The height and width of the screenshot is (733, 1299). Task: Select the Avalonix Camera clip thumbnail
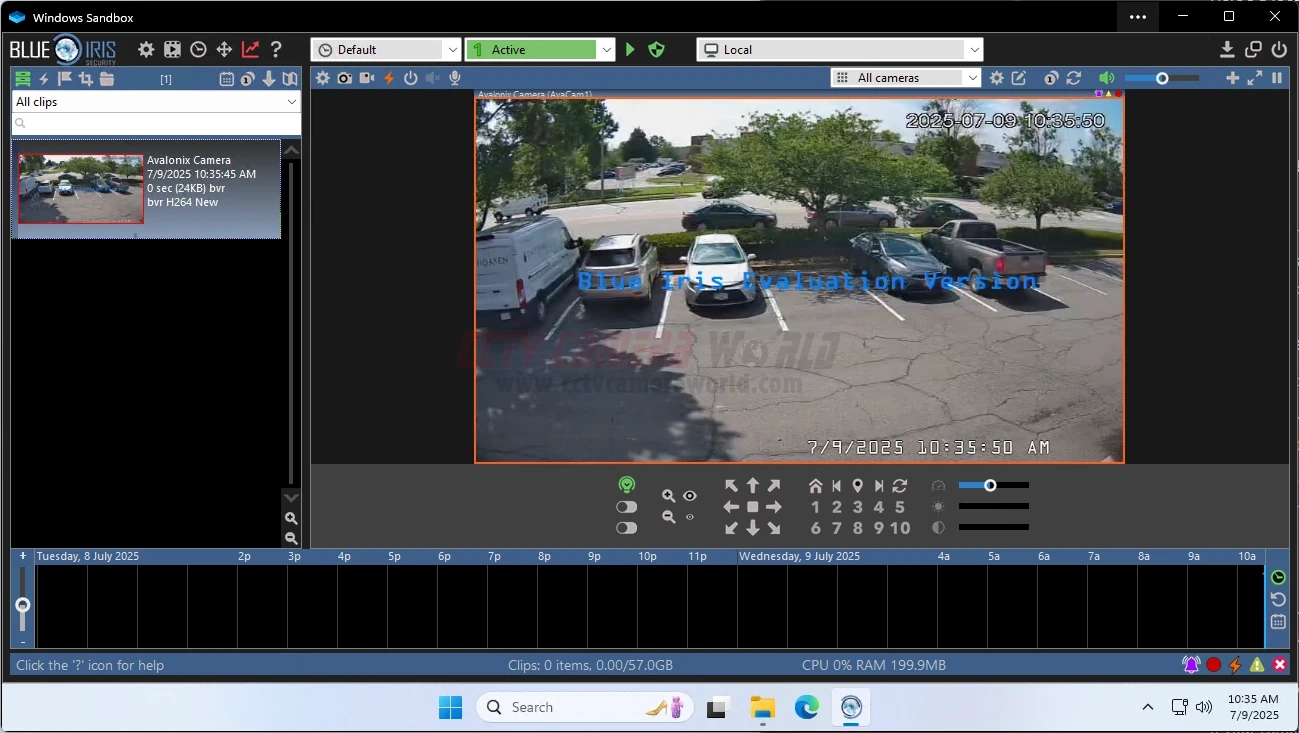tap(80, 188)
